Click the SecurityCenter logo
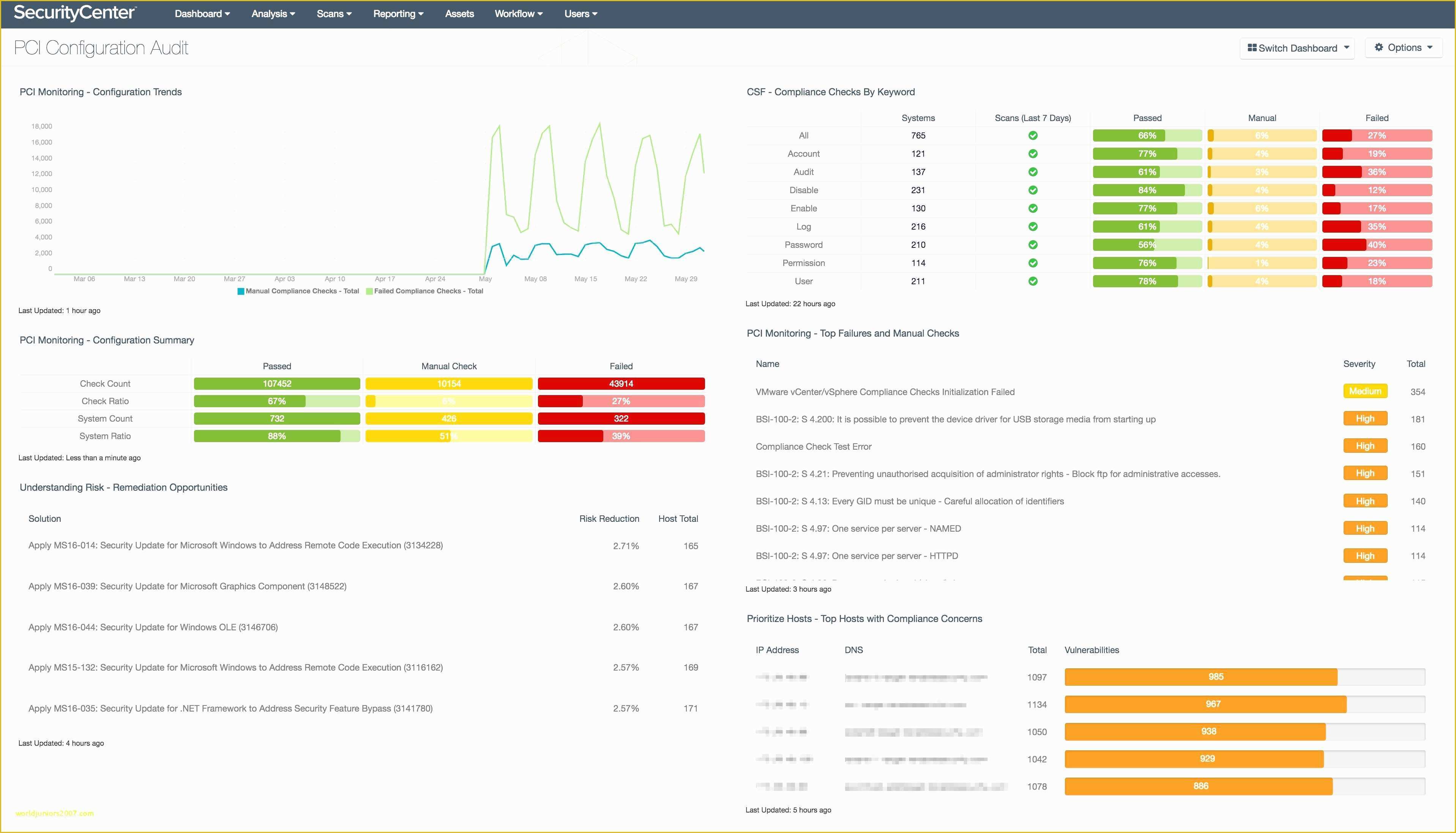This screenshot has height=833, width=1456. pyautogui.click(x=75, y=13)
